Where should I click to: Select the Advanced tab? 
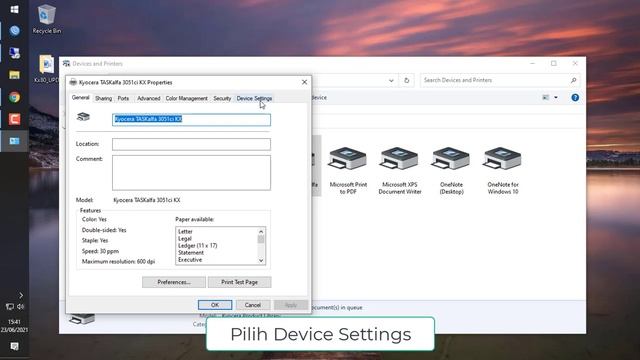(149, 98)
